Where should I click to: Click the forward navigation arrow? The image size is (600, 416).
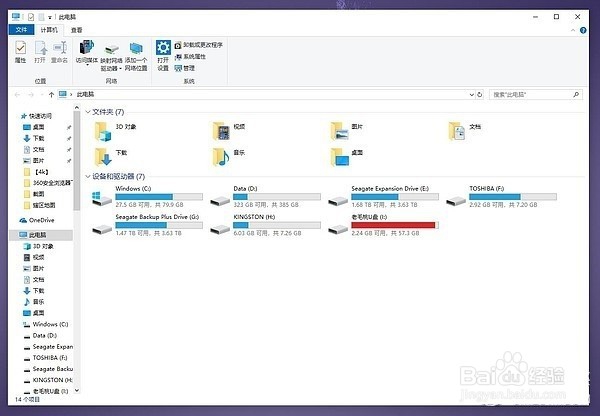tap(31, 95)
